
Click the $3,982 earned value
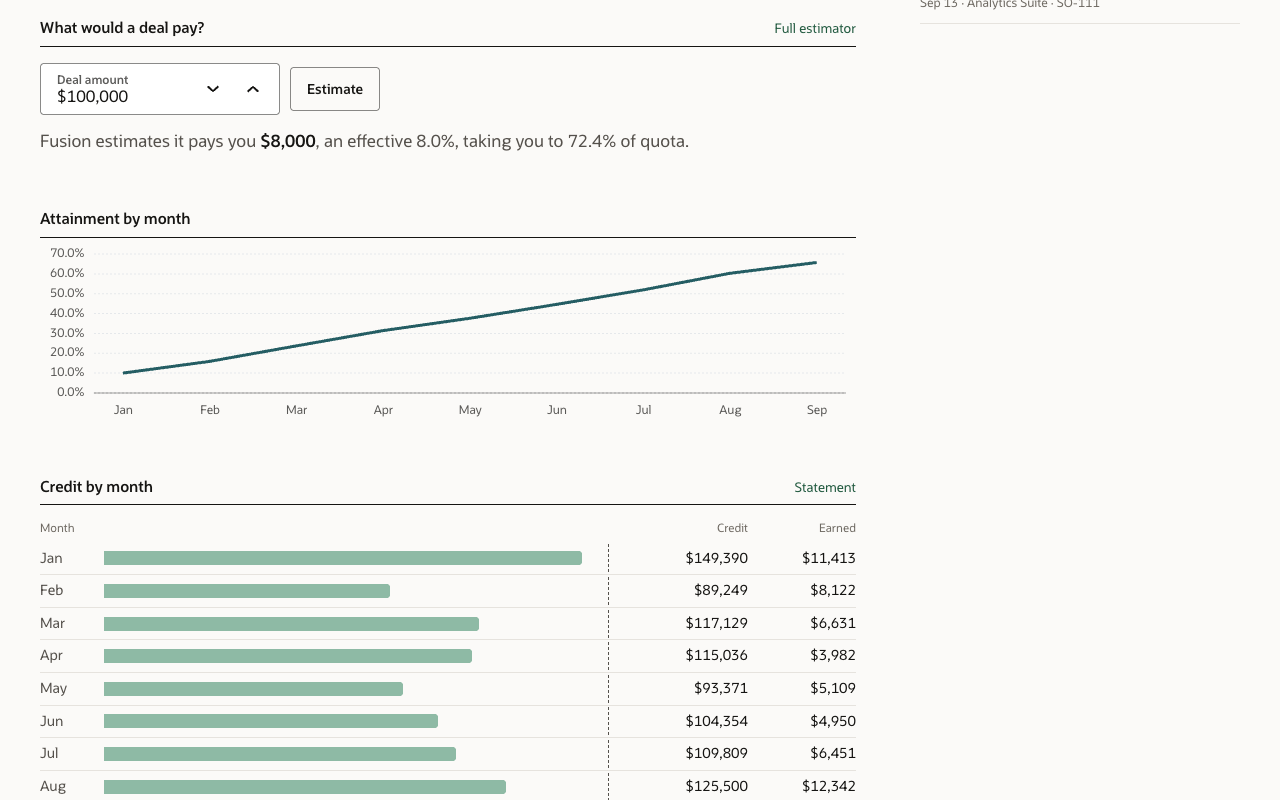coord(833,655)
